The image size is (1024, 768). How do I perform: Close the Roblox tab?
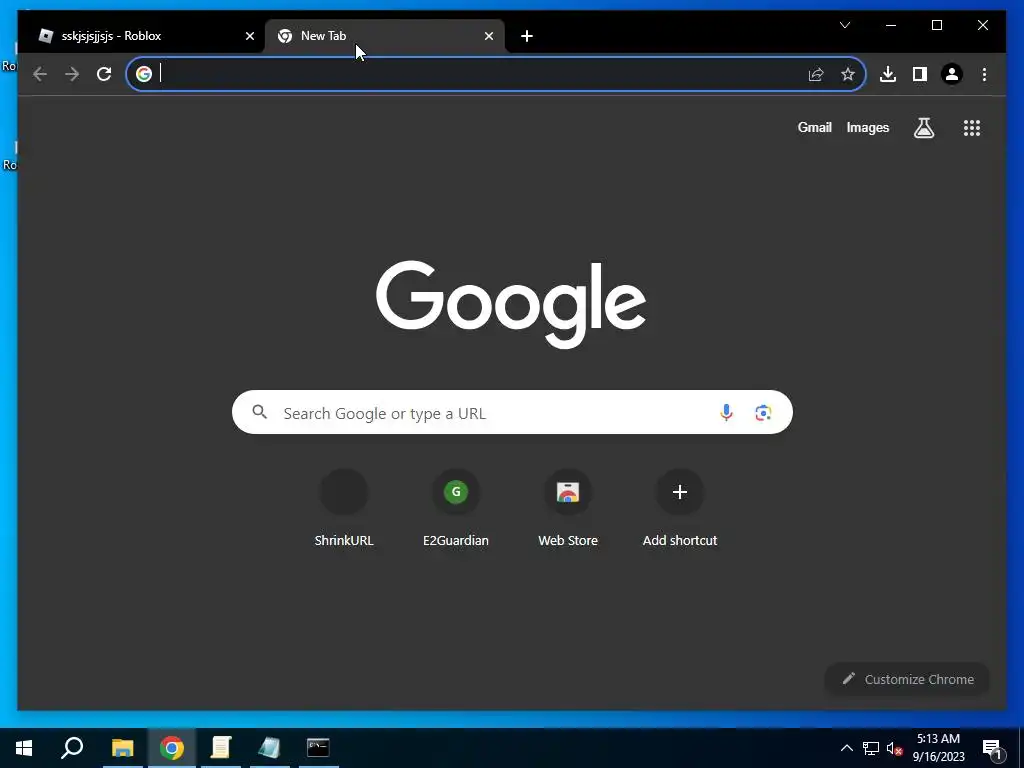tap(249, 36)
